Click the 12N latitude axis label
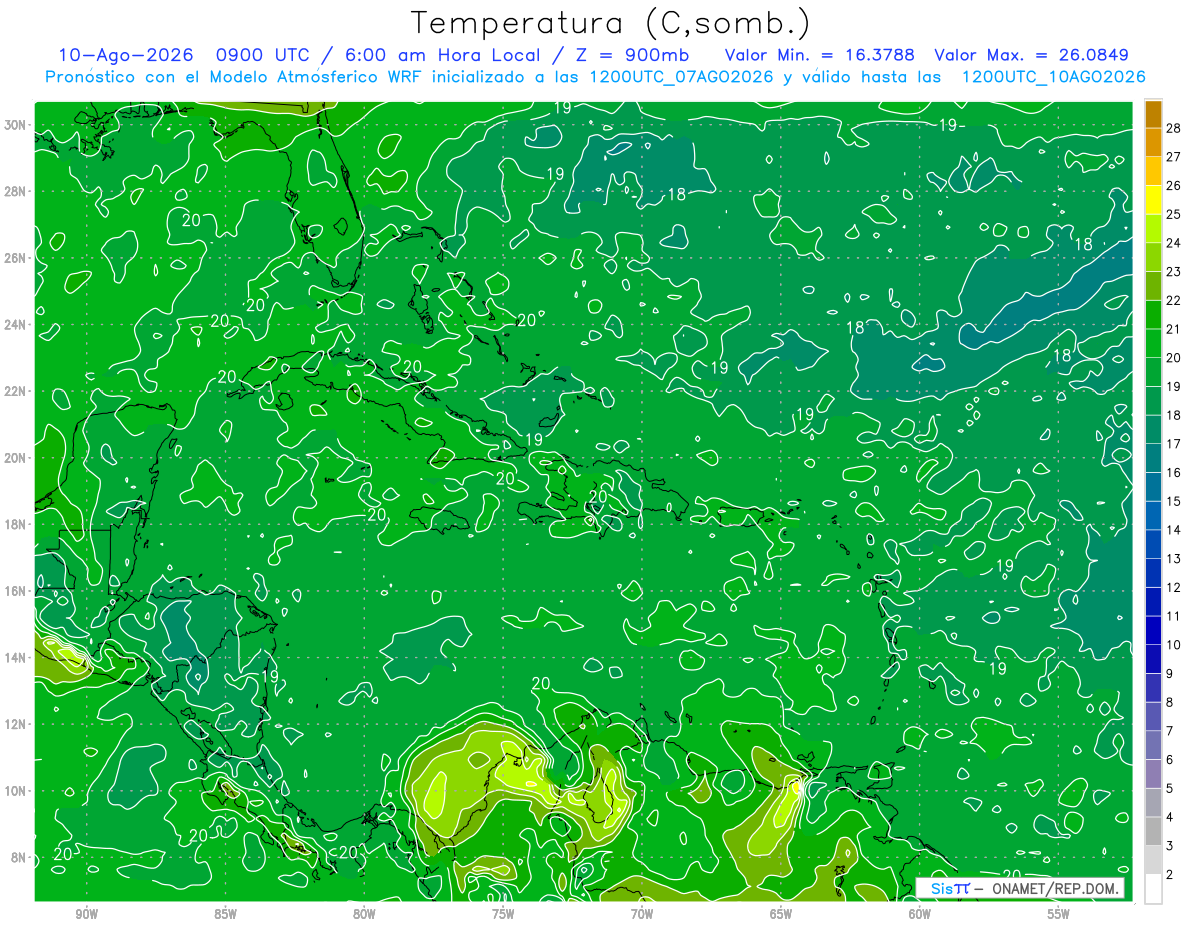This screenshot has width=1200, height=927. 16,724
